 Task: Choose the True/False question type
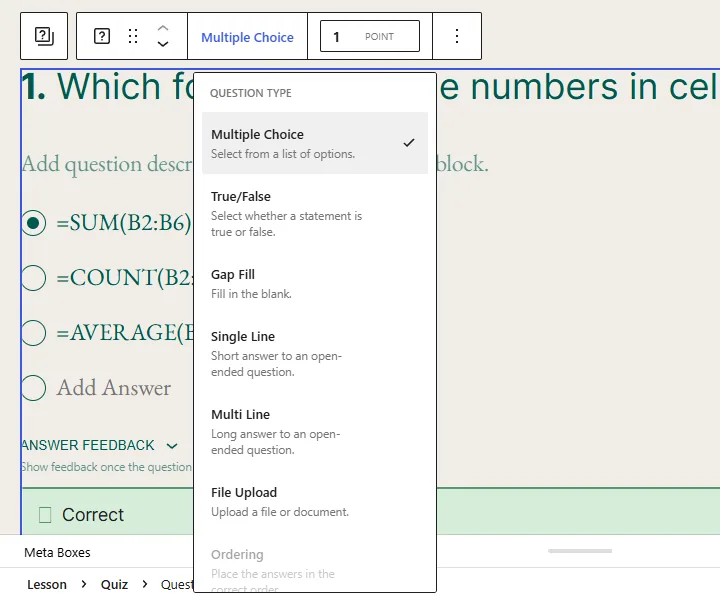[315, 213]
